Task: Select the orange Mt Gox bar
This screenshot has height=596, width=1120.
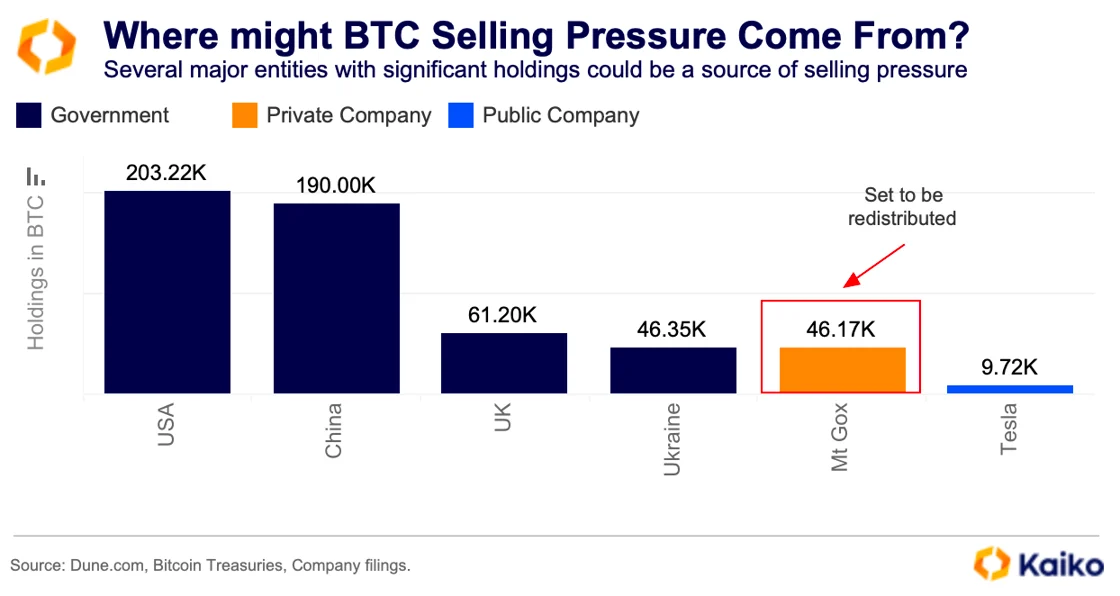Action: point(842,370)
